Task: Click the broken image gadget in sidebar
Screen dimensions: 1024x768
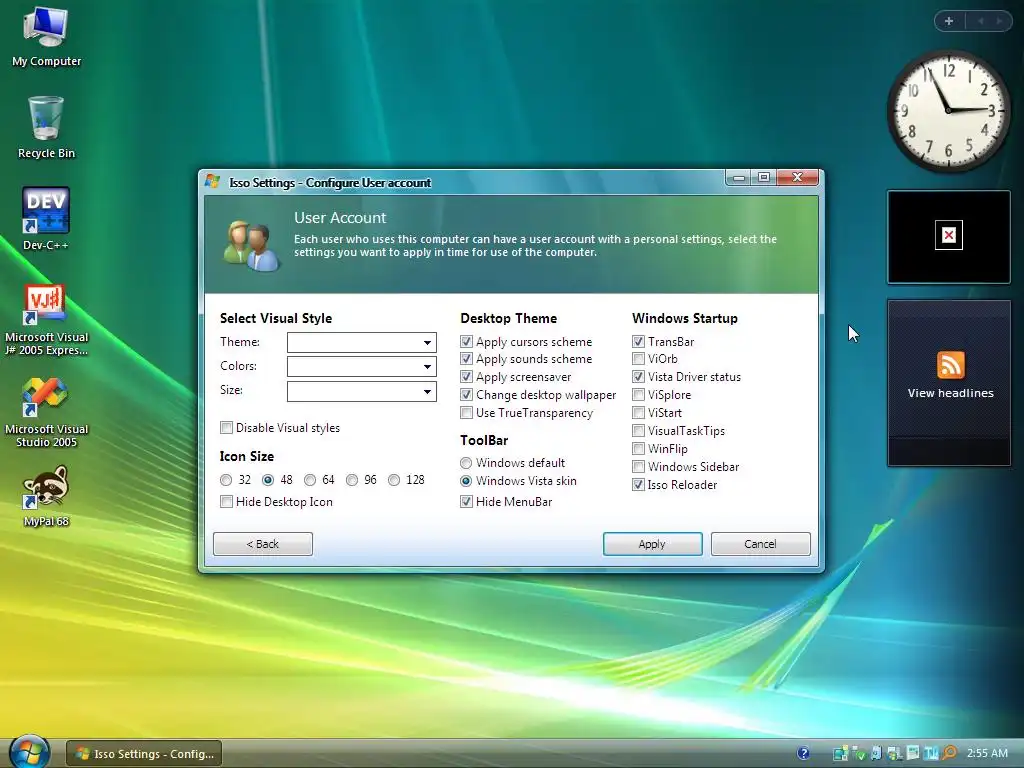Action: [x=949, y=236]
